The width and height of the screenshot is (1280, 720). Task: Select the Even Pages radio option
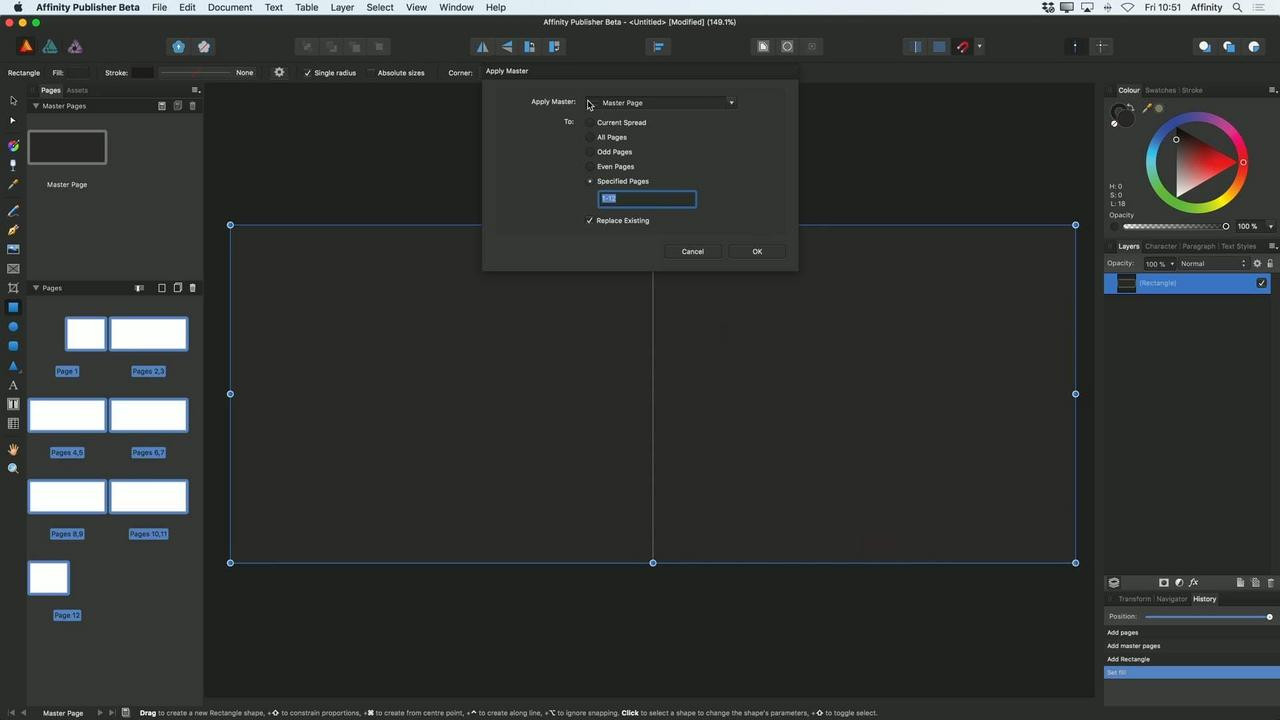(x=590, y=167)
